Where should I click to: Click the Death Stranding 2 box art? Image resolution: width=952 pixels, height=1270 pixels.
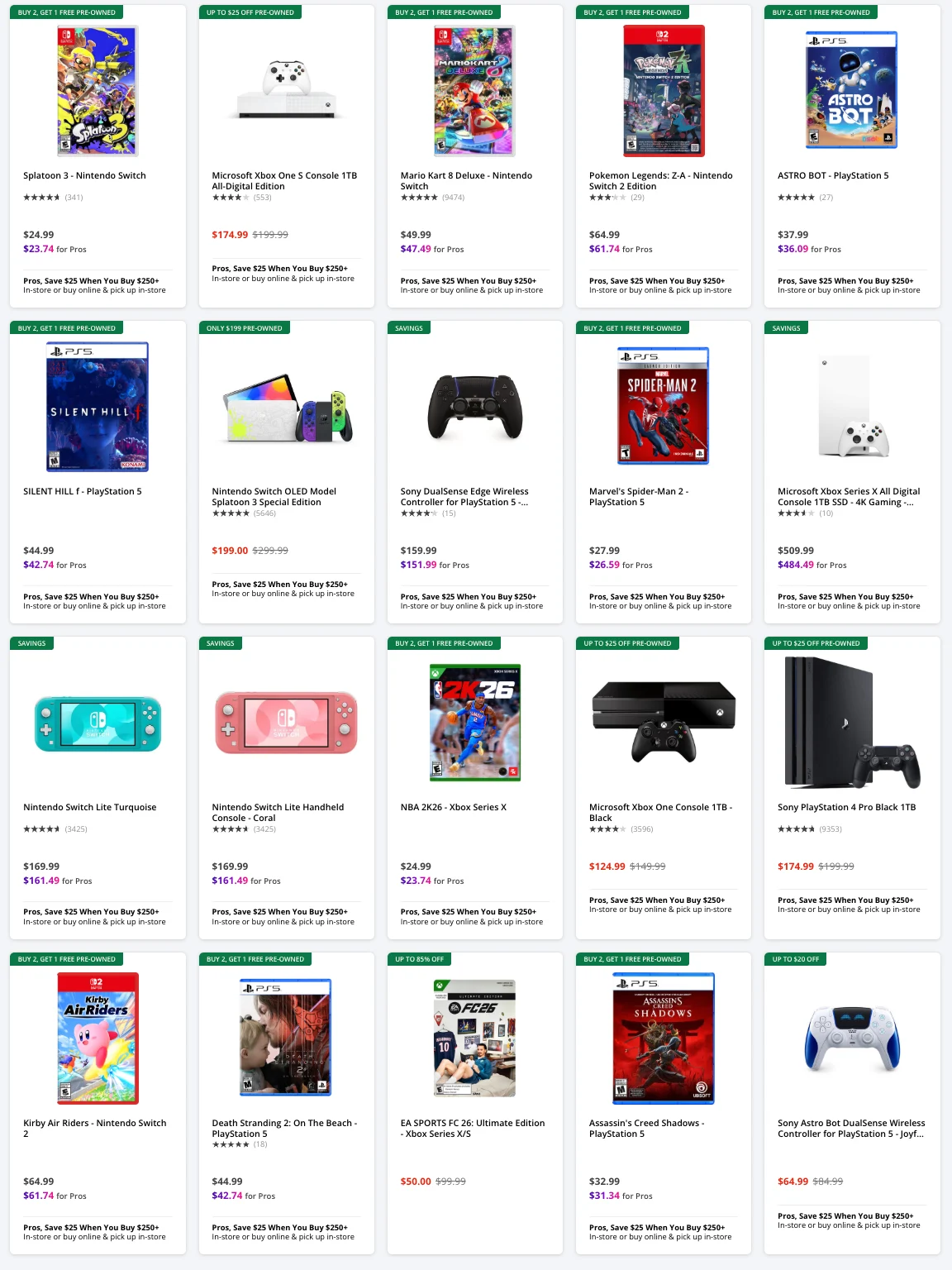click(x=285, y=1038)
